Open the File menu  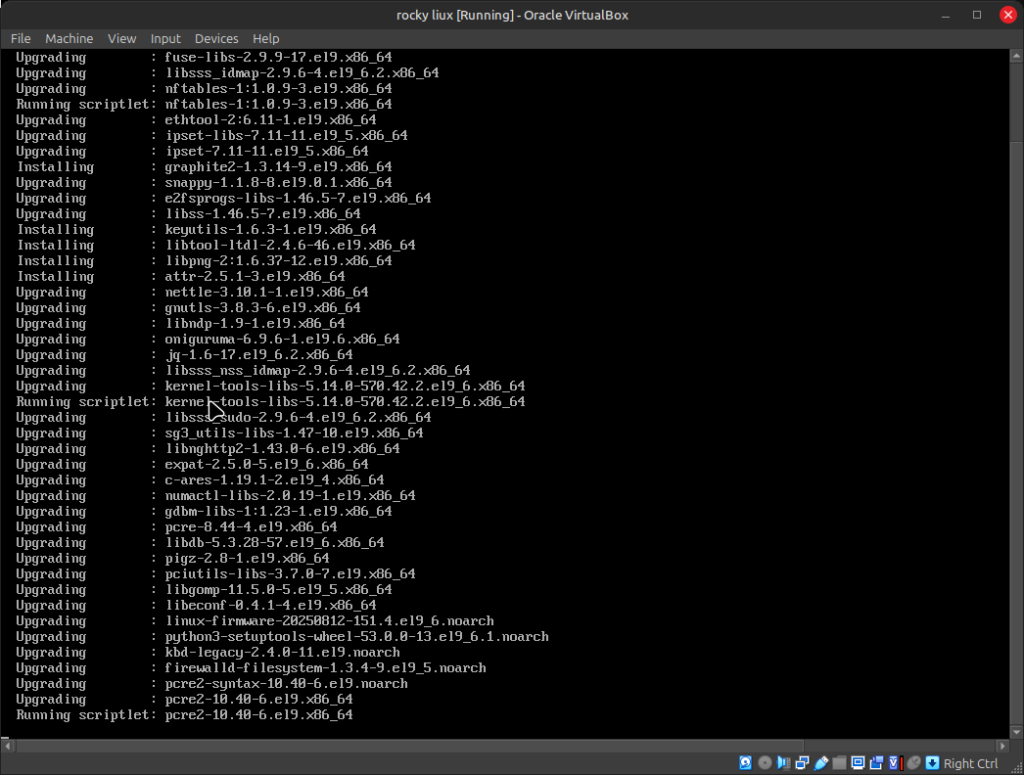tap(21, 38)
